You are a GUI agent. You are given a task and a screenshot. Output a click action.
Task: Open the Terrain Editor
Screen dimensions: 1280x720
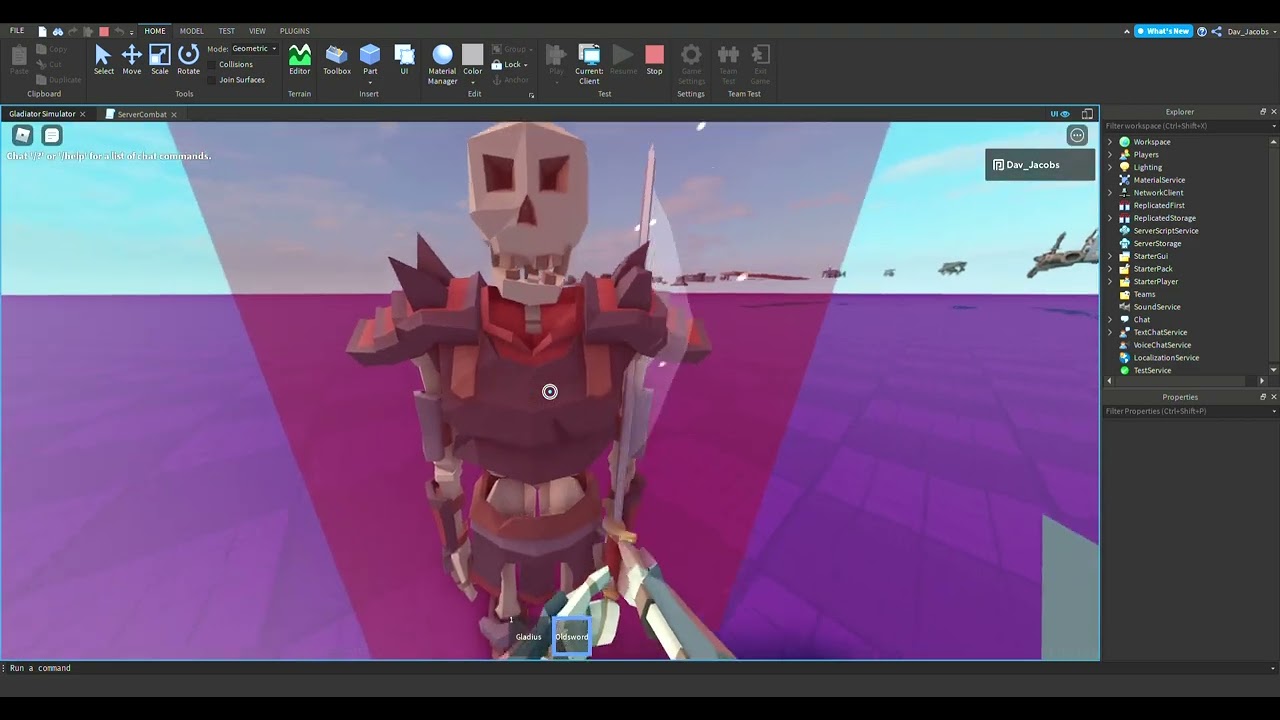(299, 59)
